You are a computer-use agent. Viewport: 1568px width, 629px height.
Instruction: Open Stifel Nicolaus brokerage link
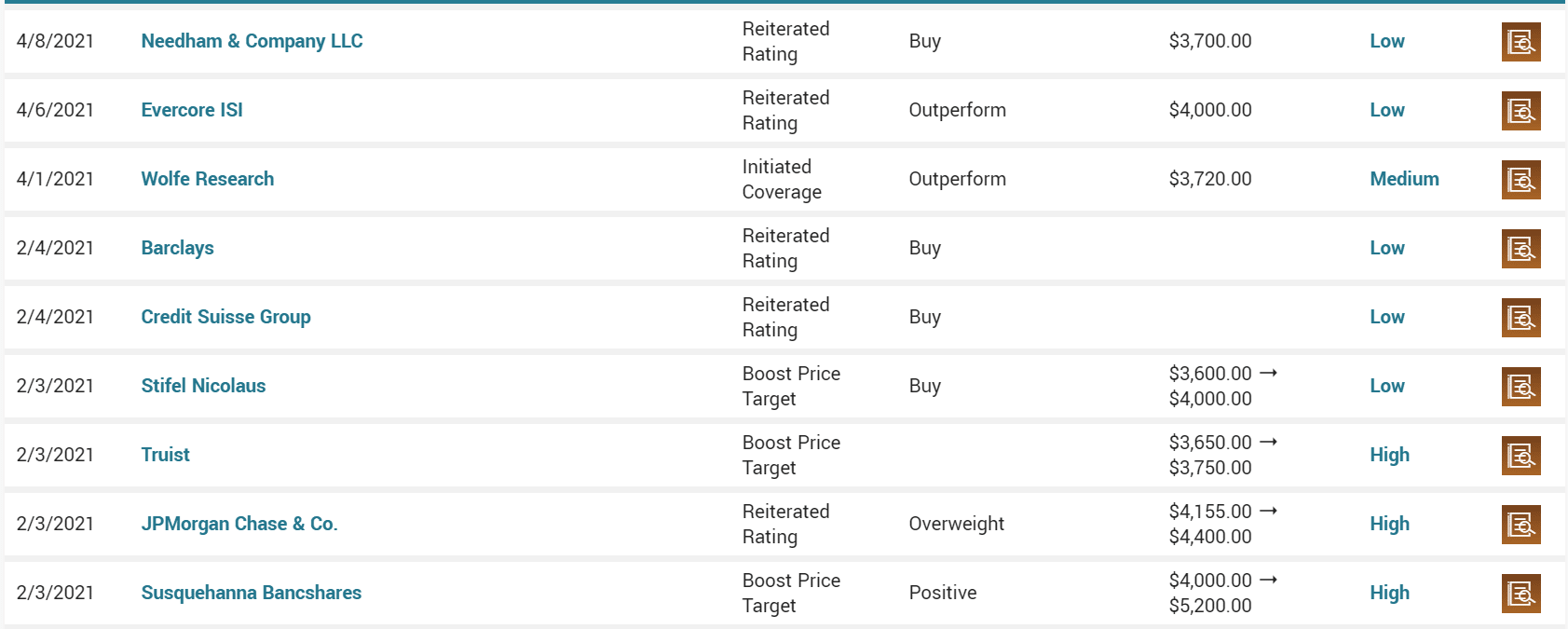(203, 386)
